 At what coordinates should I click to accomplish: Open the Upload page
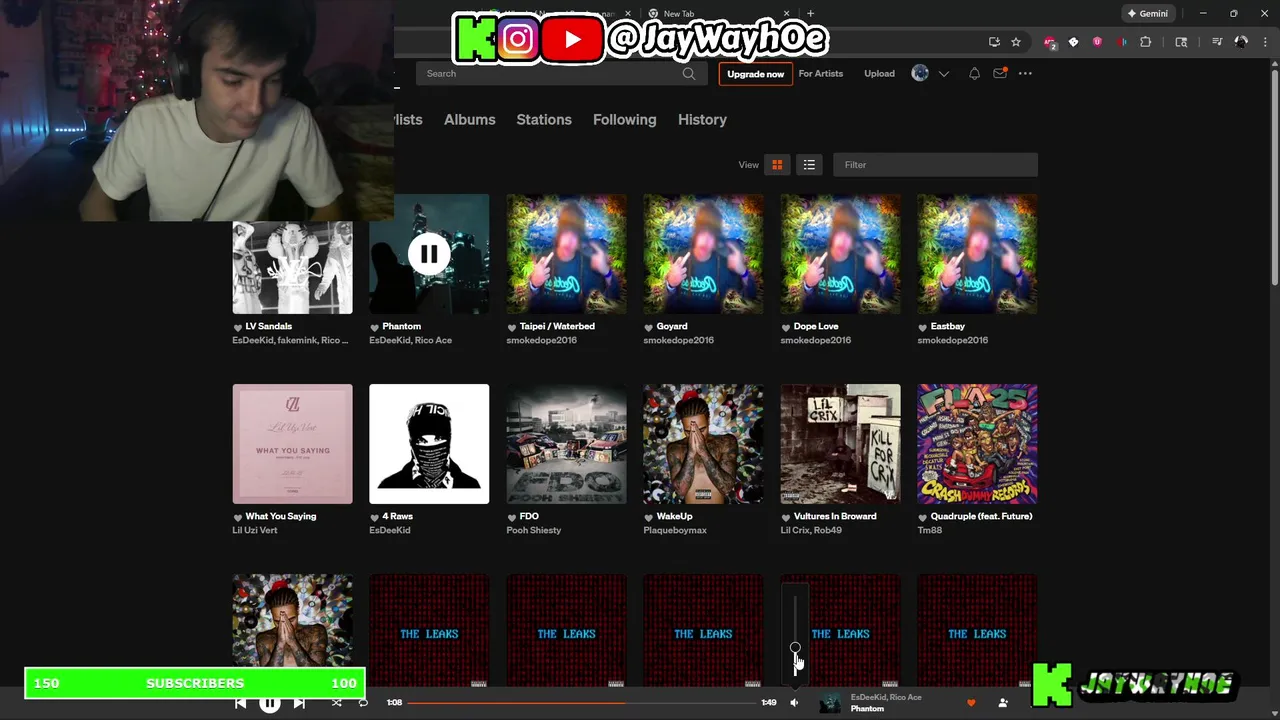(x=879, y=73)
